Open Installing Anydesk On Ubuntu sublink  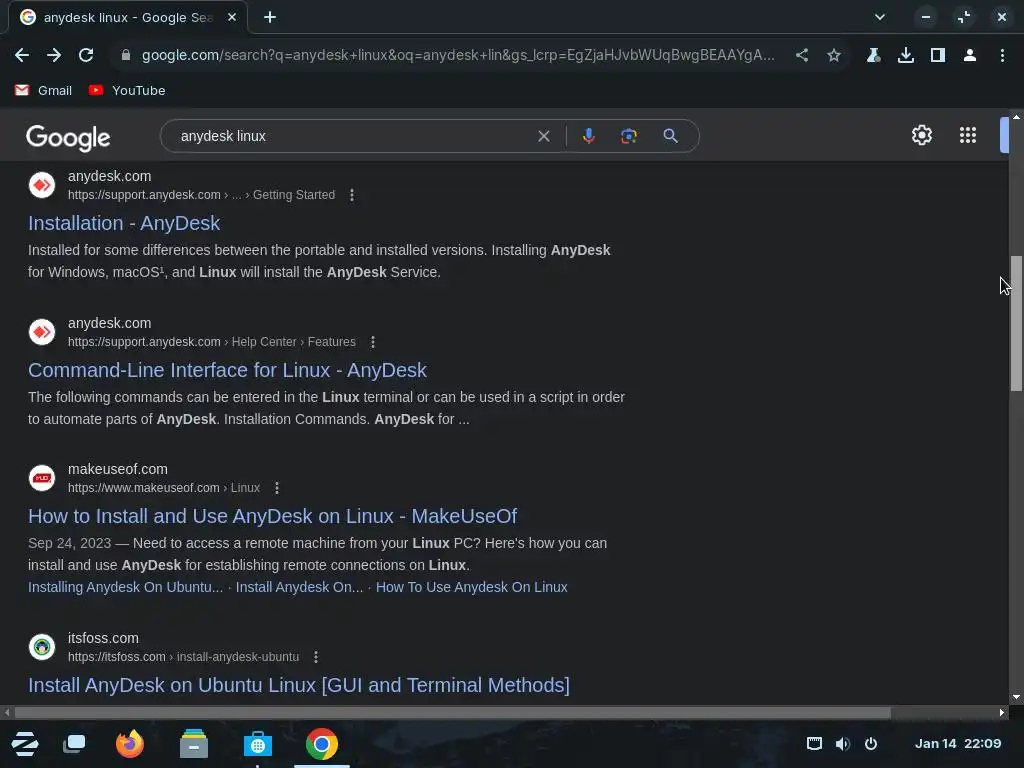click(x=125, y=587)
